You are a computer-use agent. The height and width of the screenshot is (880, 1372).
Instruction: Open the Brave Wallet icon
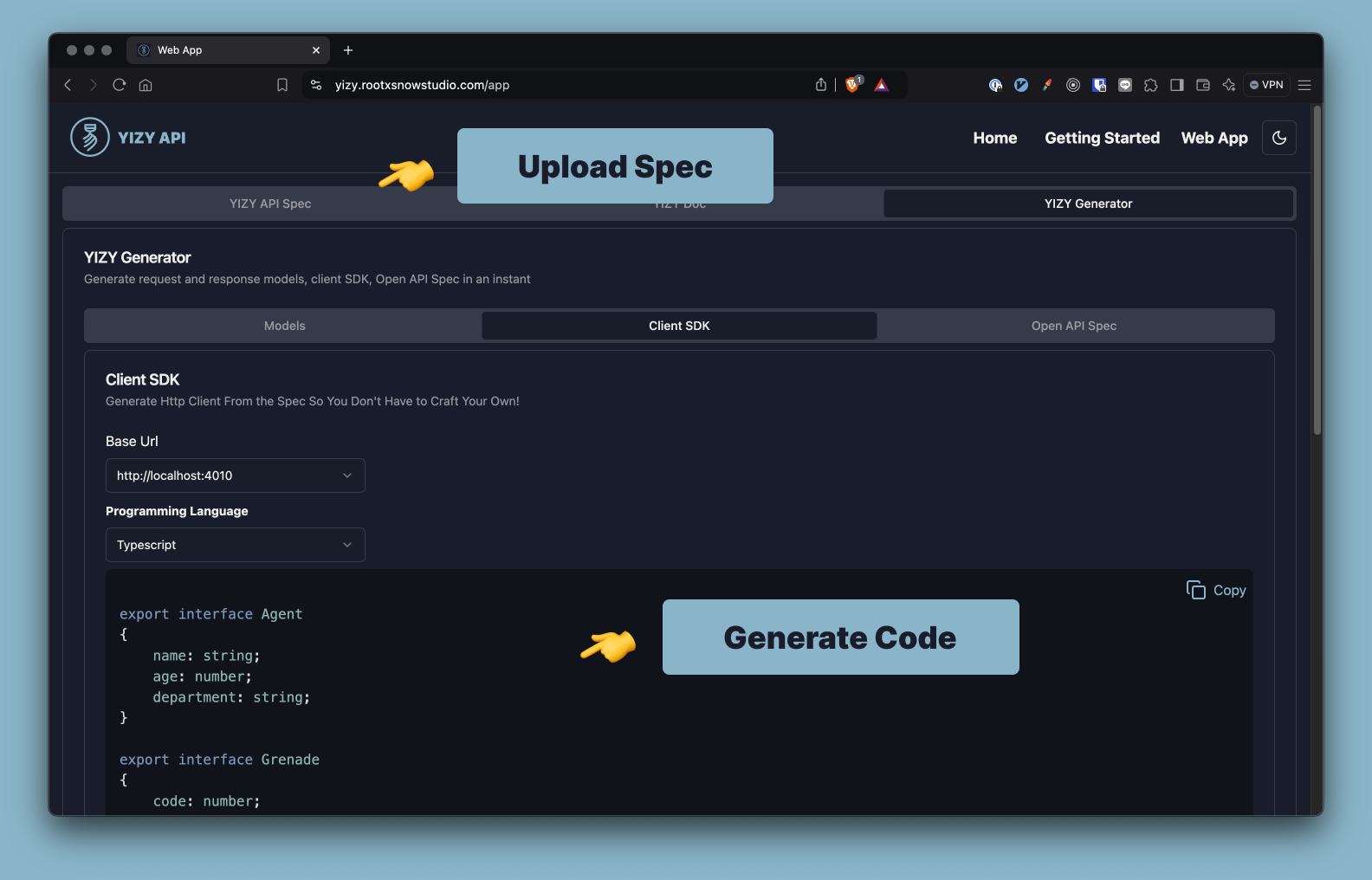click(1203, 85)
